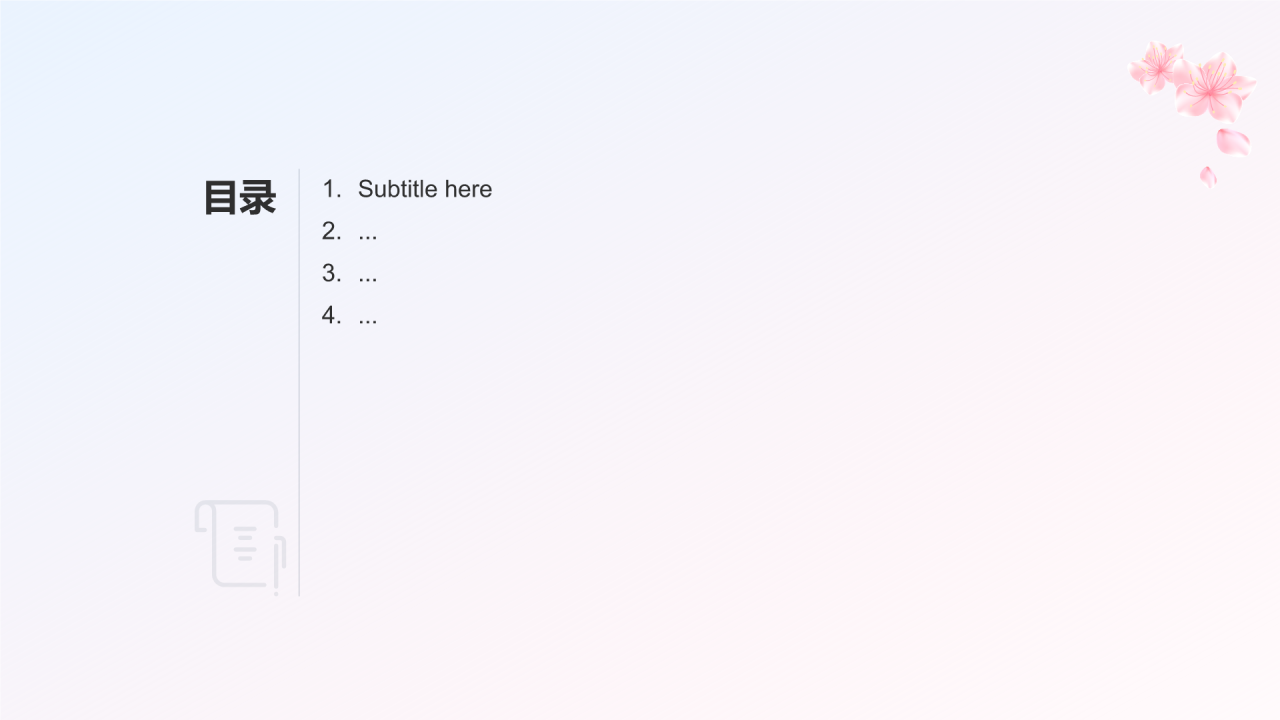Select the large pink blossom graphic
1280x720 pixels.
1214,87
